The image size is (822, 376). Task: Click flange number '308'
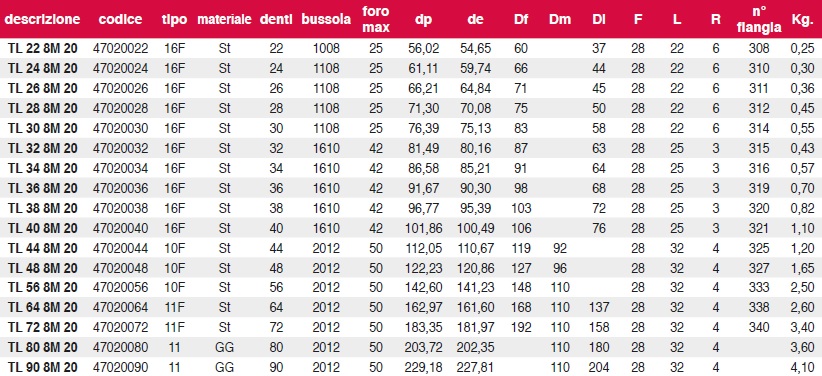pyautogui.click(x=759, y=49)
